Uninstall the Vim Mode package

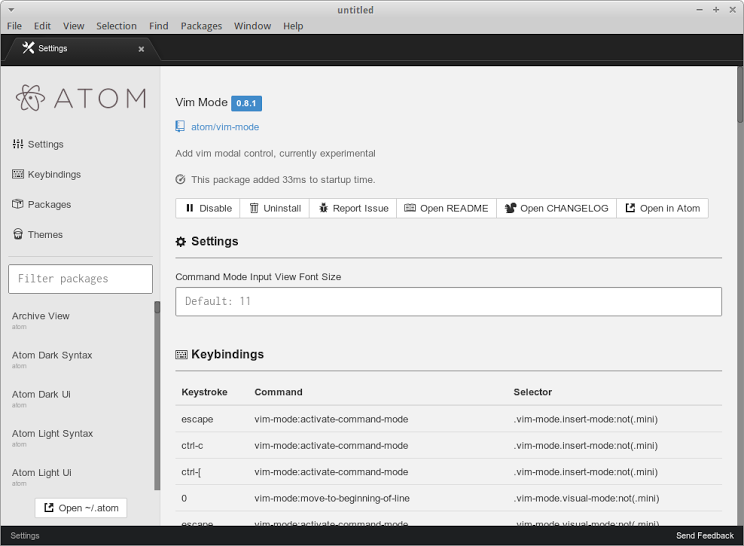[x=275, y=208]
